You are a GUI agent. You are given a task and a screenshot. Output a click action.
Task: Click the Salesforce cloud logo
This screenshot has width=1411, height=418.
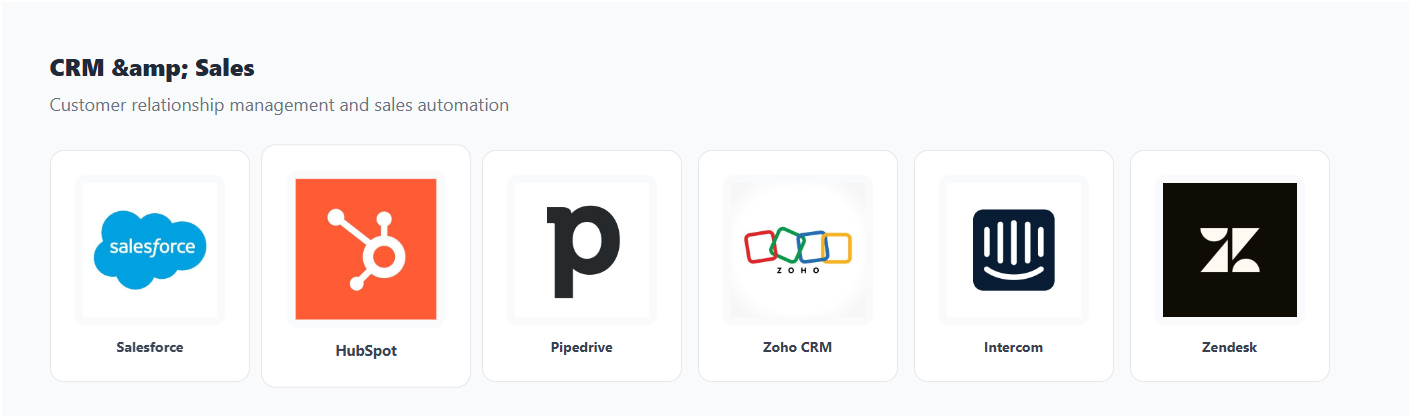[x=150, y=249]
